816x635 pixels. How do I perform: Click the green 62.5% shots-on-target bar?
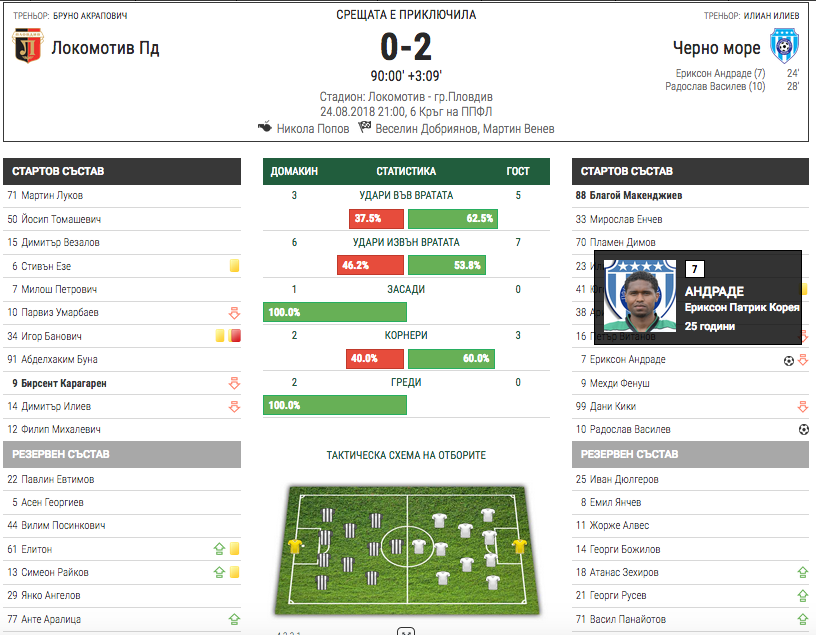click(x=452, y=218)
